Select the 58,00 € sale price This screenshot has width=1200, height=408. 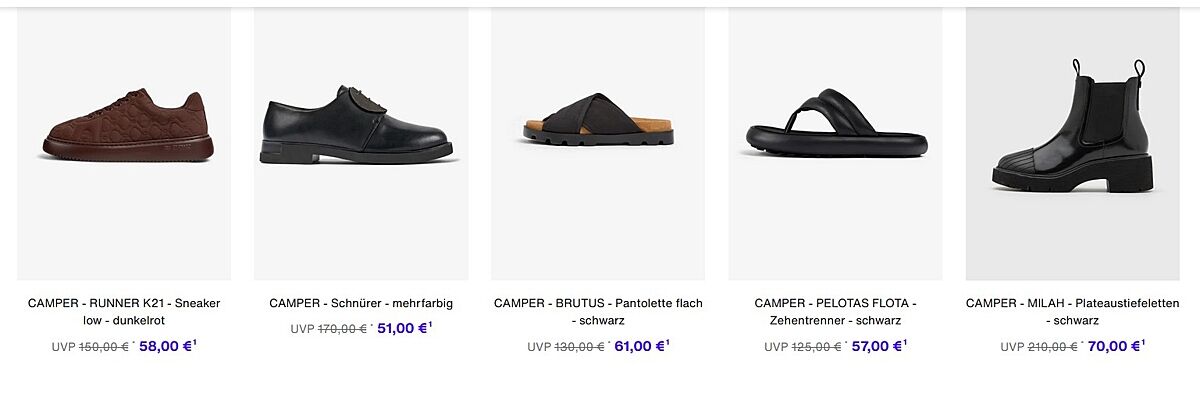[164, 347]
